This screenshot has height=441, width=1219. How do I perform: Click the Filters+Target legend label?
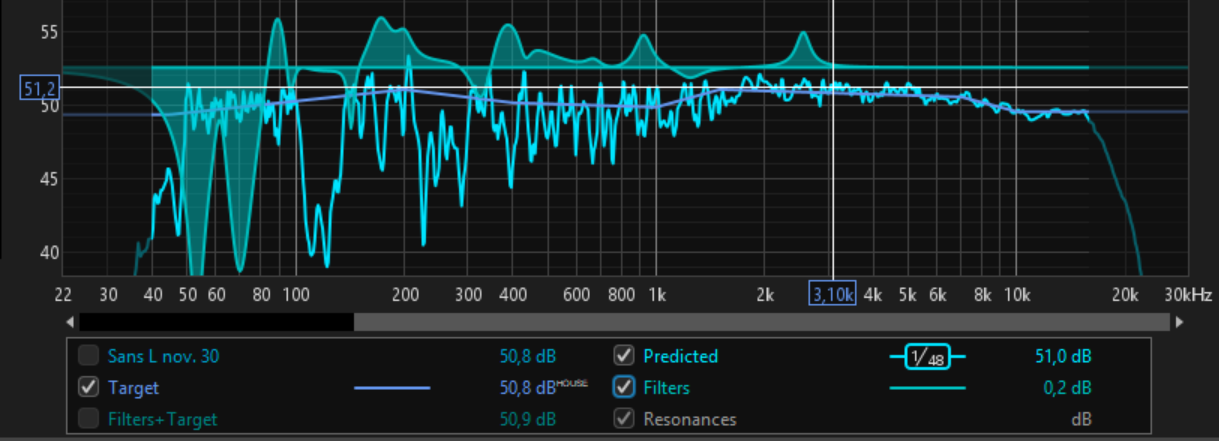pyautogui.click(x=162, y=419)
